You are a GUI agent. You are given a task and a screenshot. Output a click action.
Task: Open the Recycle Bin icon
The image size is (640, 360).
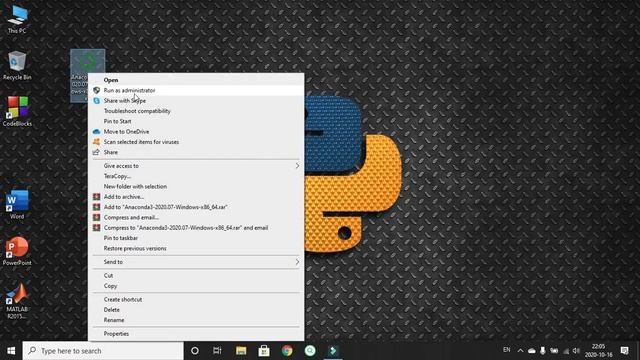(17, 66)
